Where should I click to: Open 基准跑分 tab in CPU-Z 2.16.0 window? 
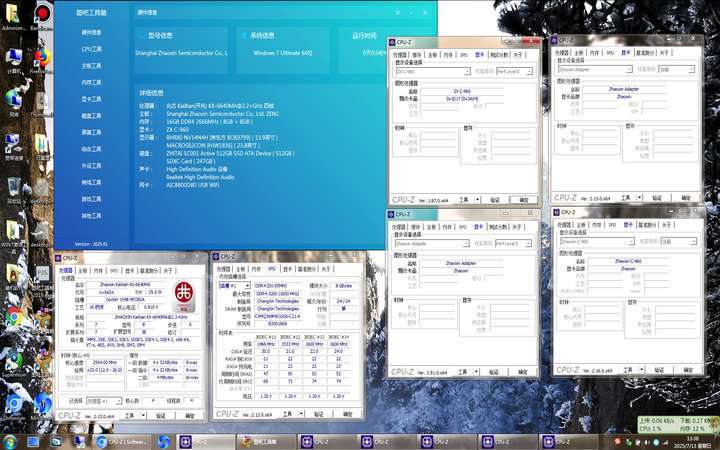click(647, 225)
